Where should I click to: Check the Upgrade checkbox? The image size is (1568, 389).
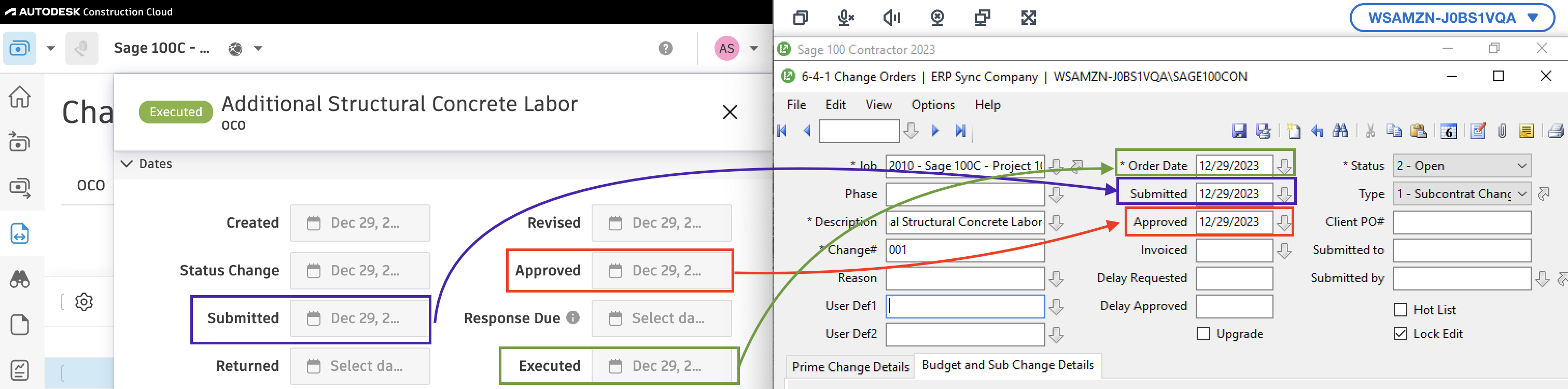(1203, 334)
